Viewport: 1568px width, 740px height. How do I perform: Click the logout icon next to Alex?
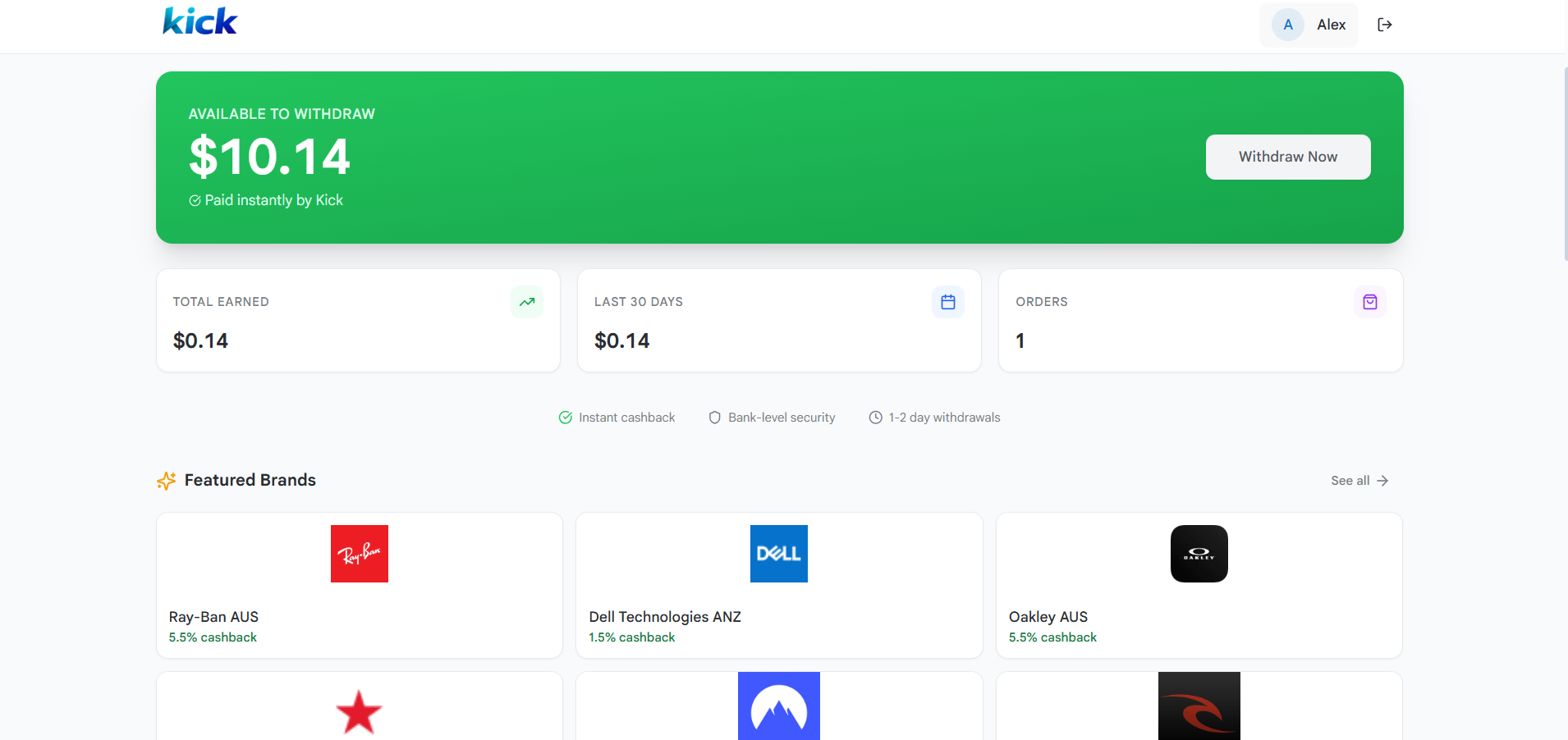pos(1385,25)
